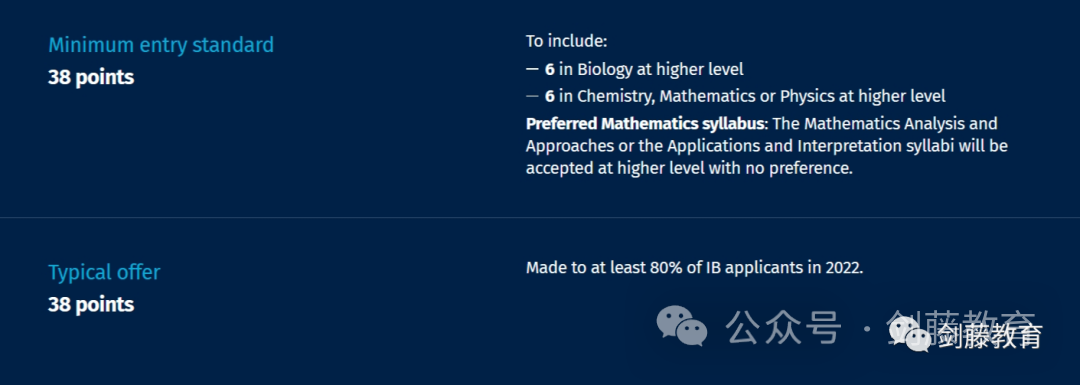The width and height of the screenshot is (1080, 385).
Task: Click the bold '6' in Biology requirement
Action: [x=549, y=69]
